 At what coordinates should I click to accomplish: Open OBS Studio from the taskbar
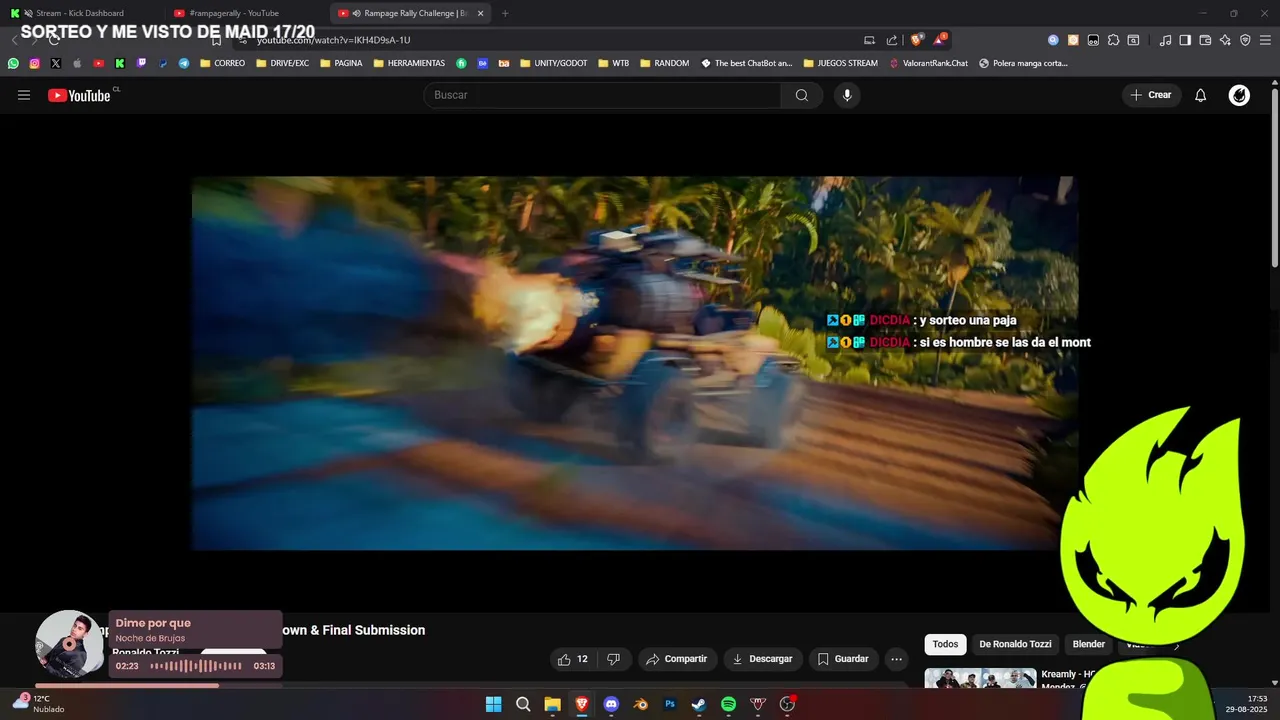pos(787,704)
